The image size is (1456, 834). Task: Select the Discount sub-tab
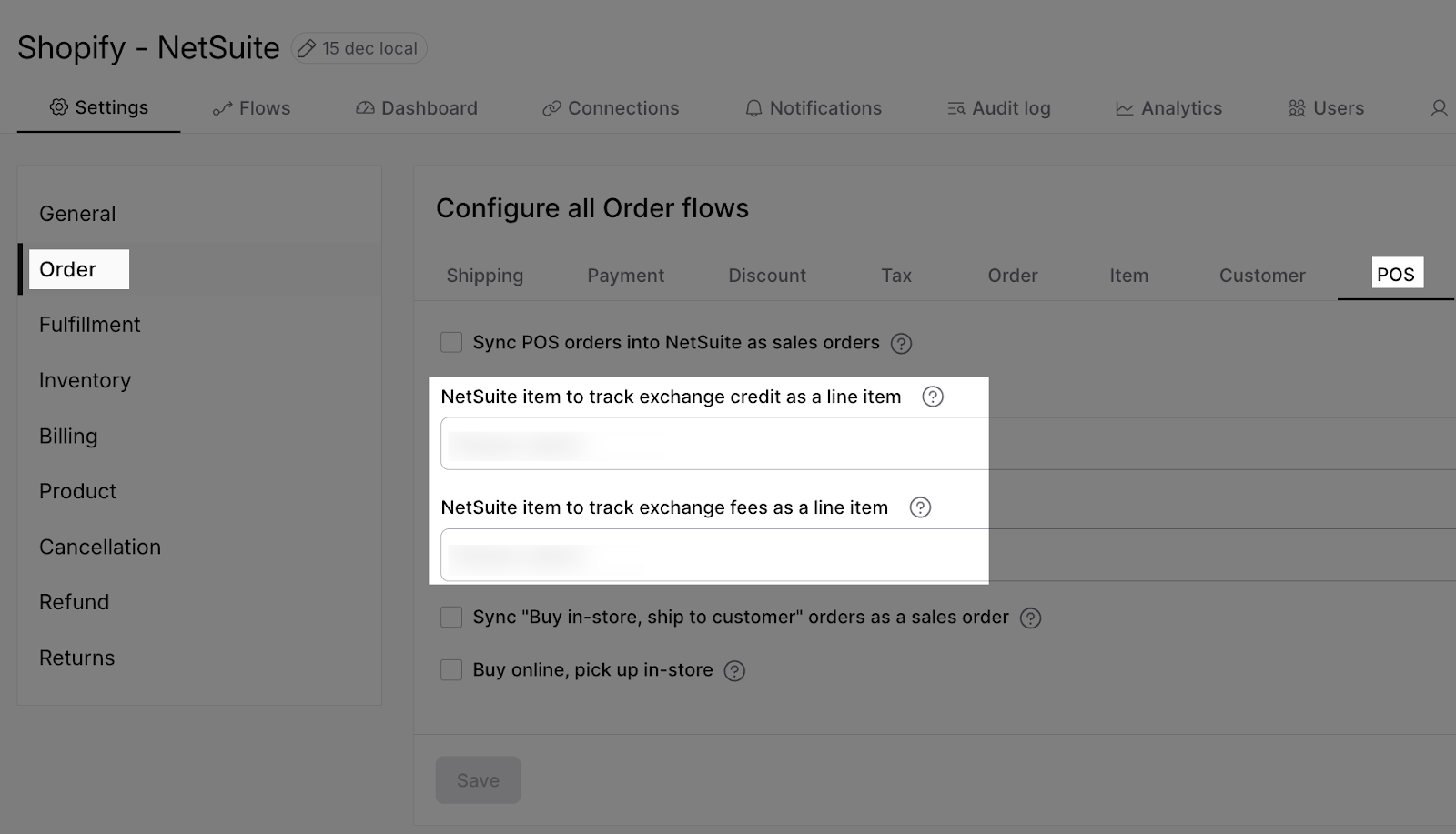click(x=767, y=276)
